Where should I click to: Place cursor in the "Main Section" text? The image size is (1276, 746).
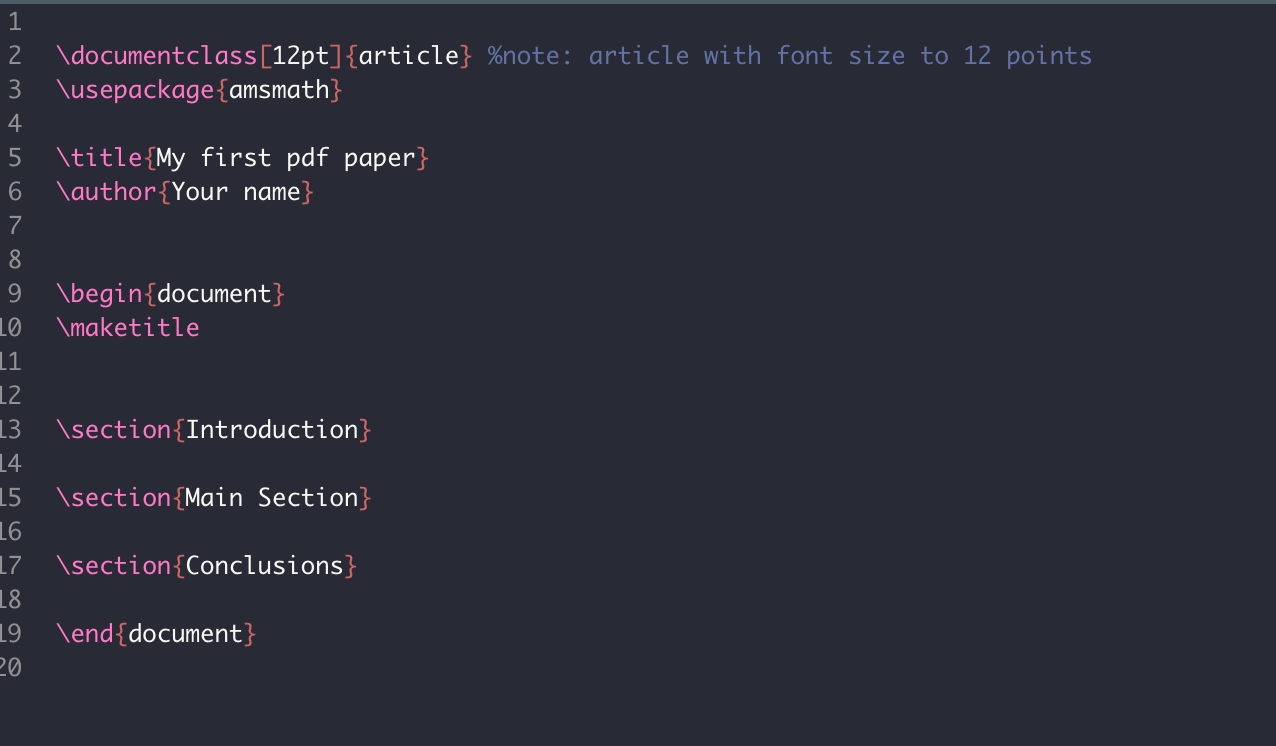[272, 498]
